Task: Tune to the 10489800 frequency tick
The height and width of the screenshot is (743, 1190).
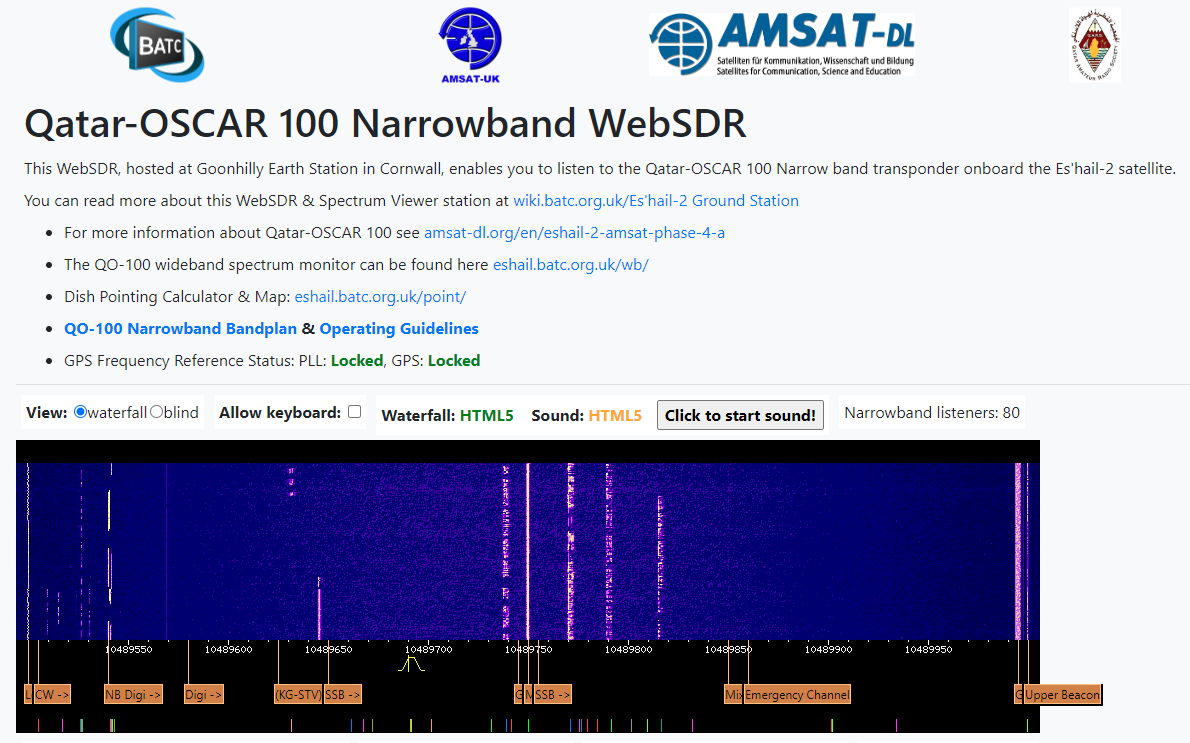Action: click(x=628, y=649)
